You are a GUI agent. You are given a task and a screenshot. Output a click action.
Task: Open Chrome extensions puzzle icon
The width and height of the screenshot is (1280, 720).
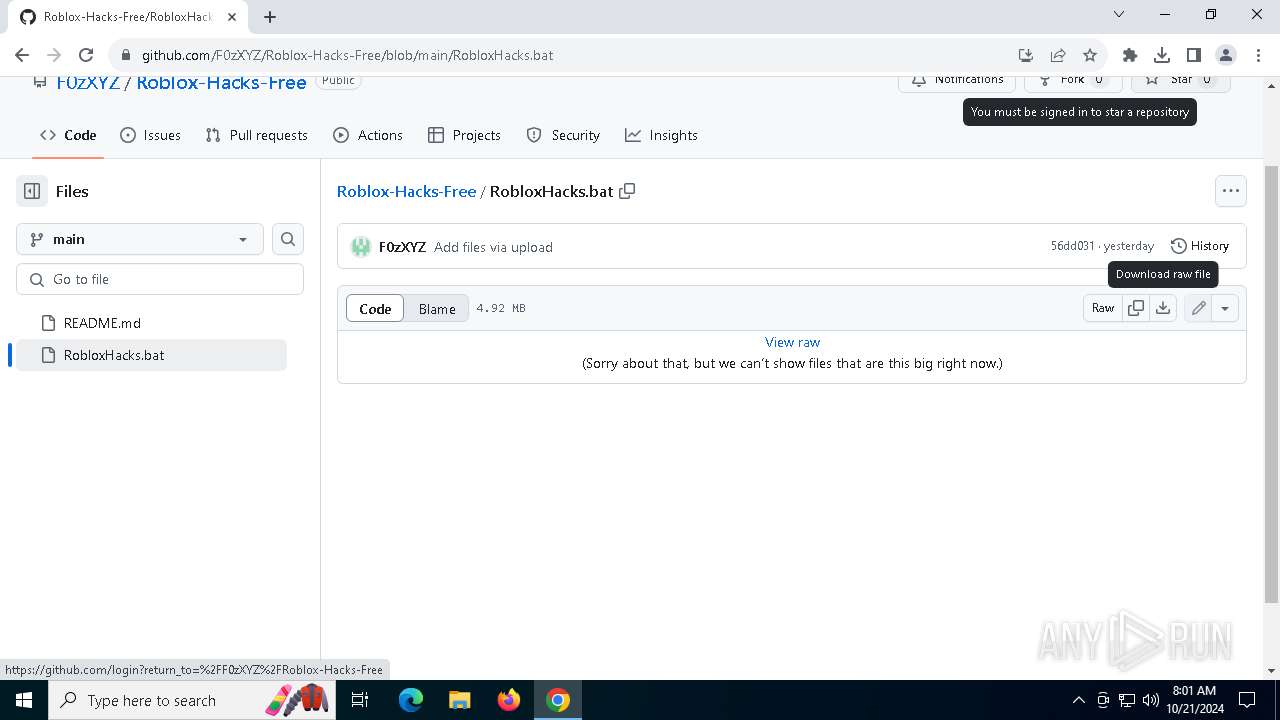pos(1130,55)
